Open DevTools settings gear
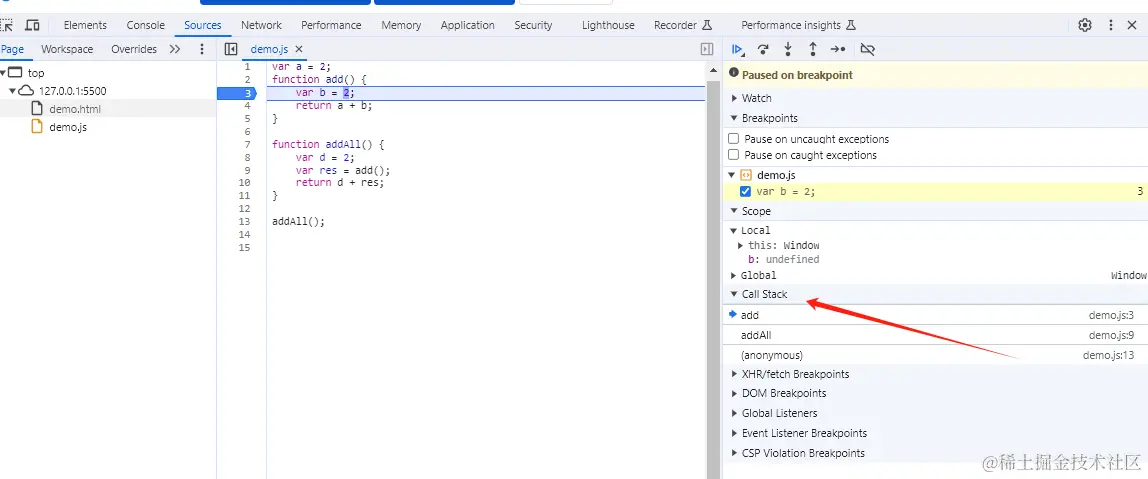 coord(1085,25)
